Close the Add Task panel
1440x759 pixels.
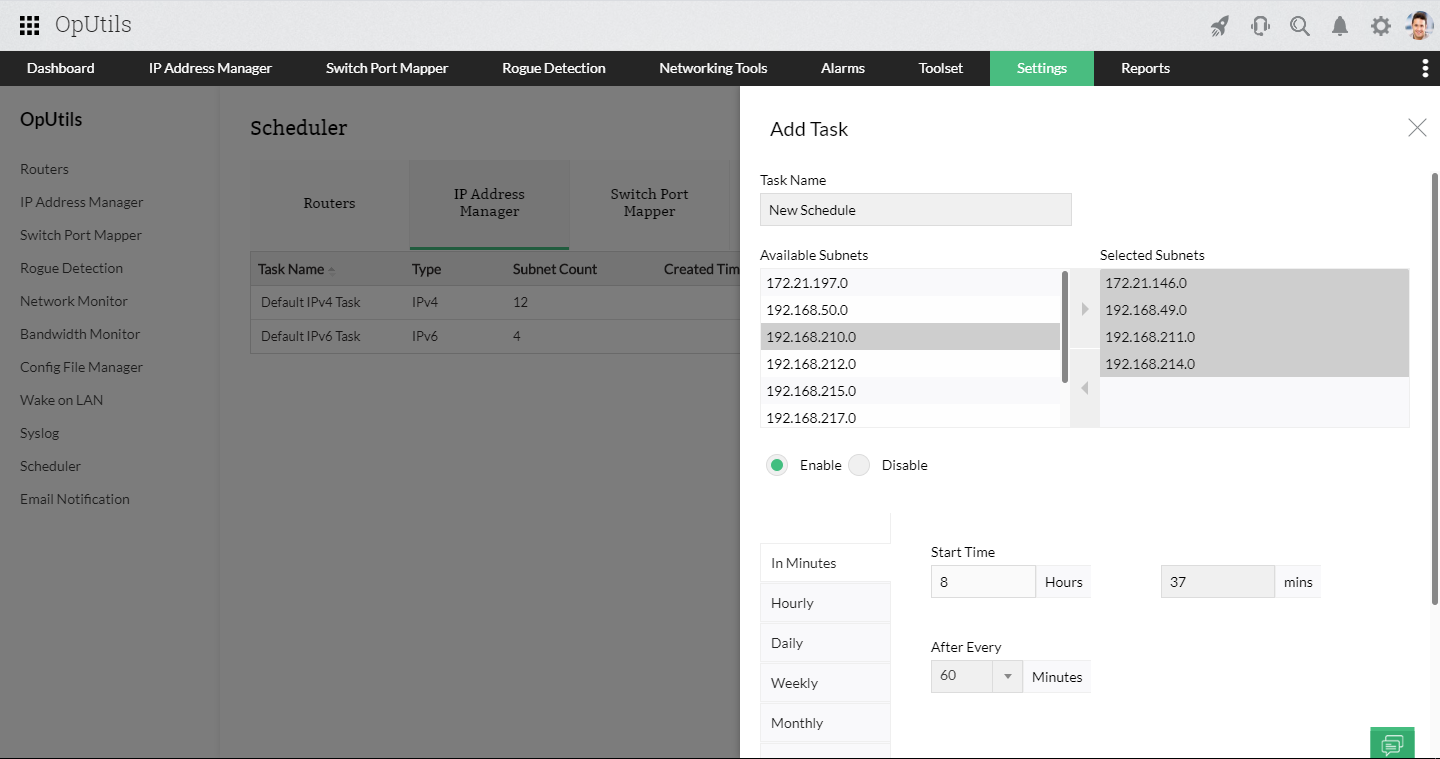[x=1417, y=127]
